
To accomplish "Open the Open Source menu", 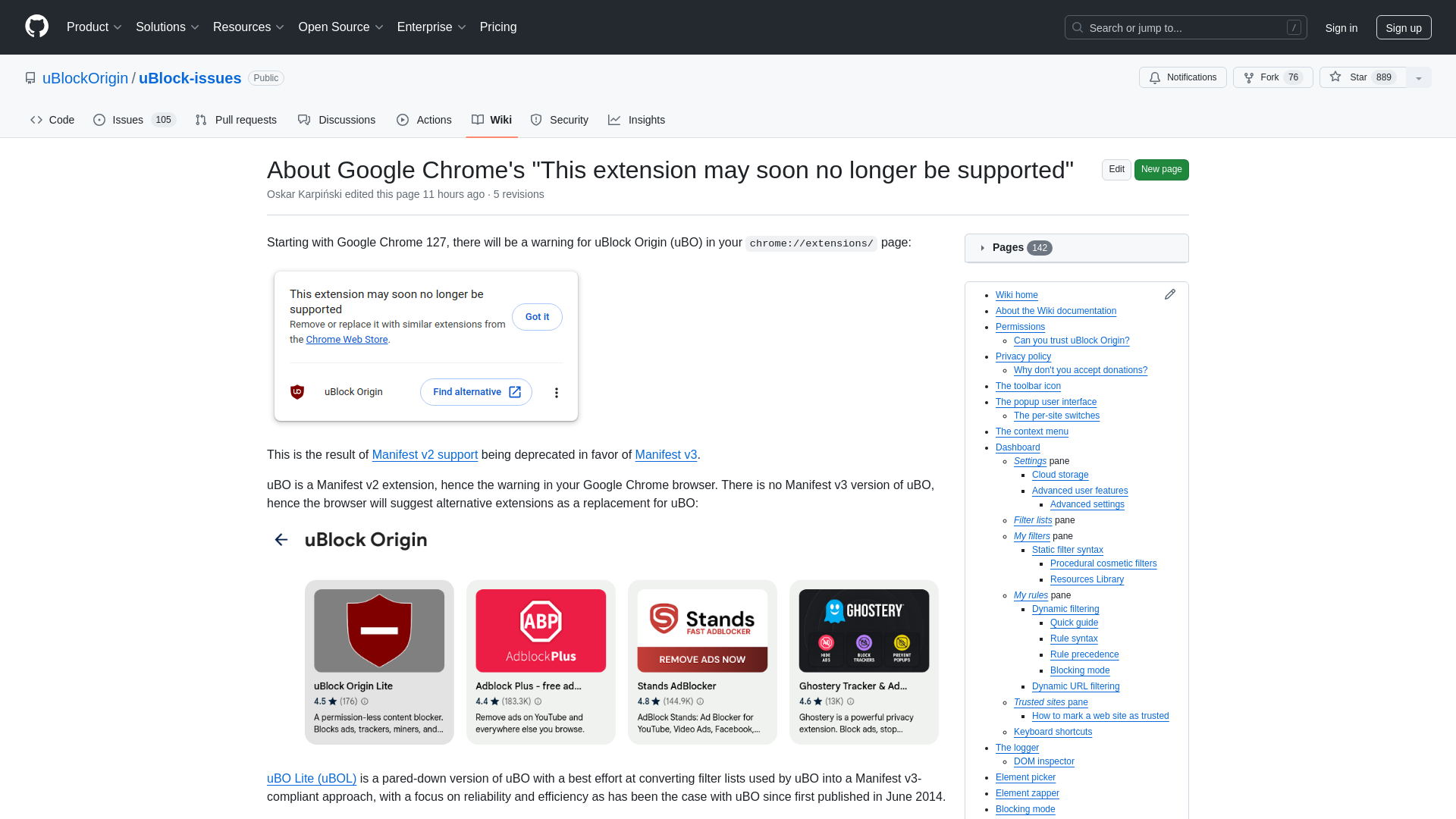I will (x=341, y=27).
